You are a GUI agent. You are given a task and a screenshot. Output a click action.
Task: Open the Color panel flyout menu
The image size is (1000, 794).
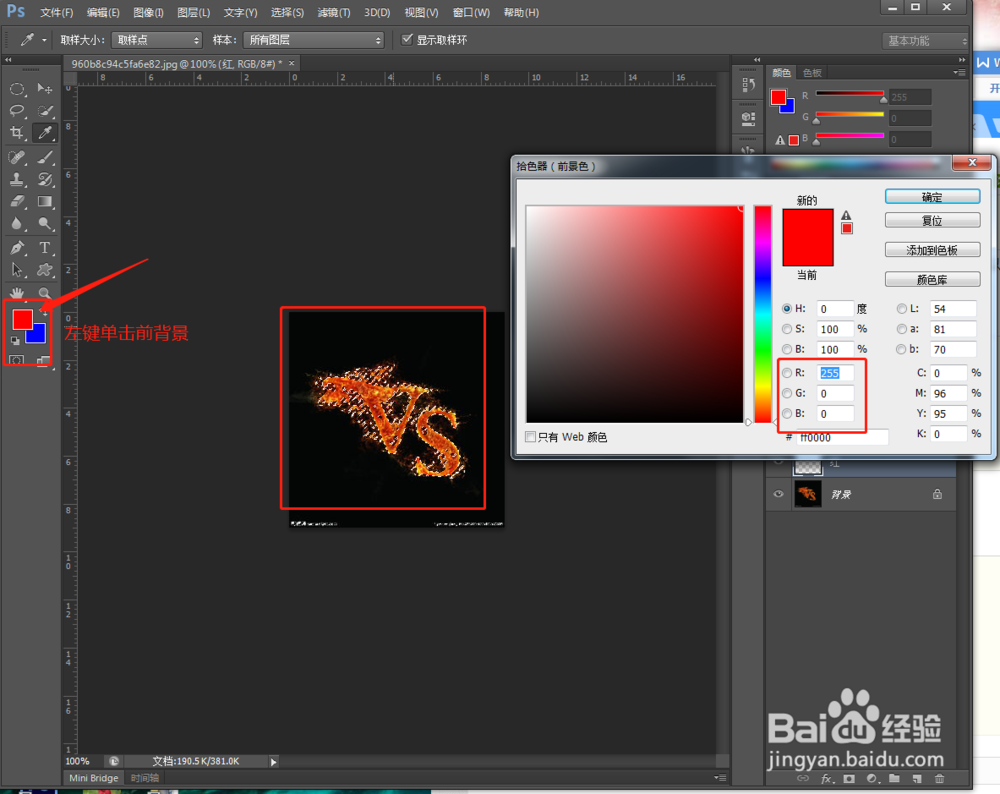click(x=959, y=73)
